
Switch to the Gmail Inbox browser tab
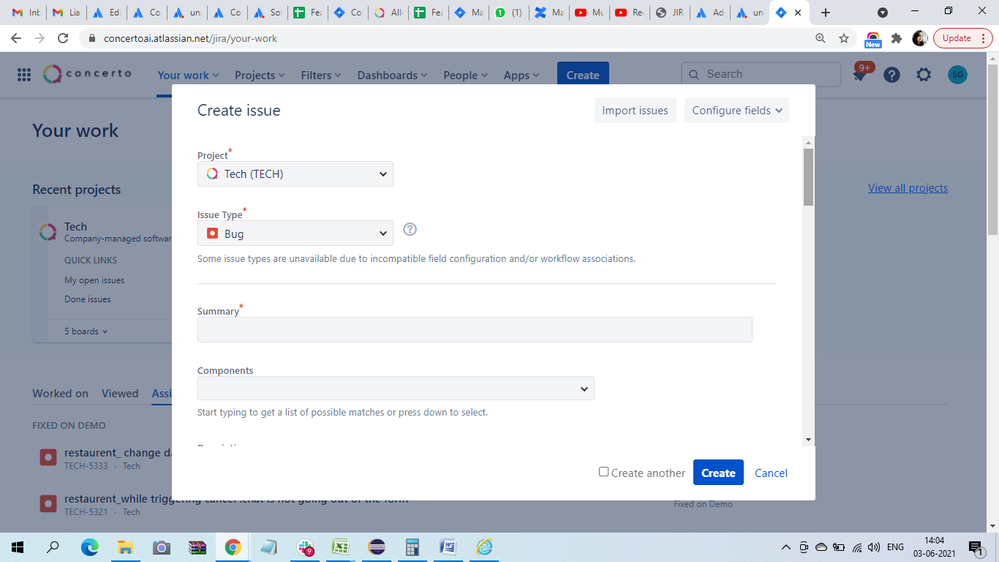coord(26,12)
